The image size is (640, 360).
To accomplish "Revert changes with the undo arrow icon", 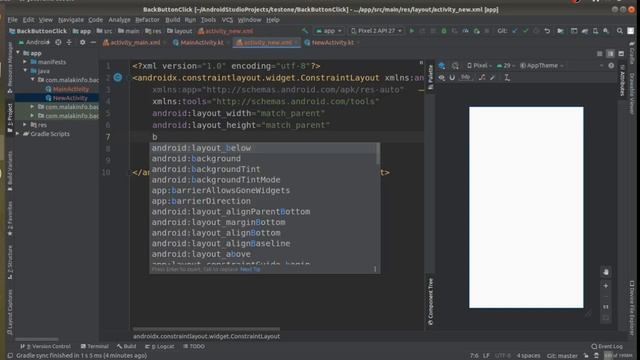I will pos(547,31).
